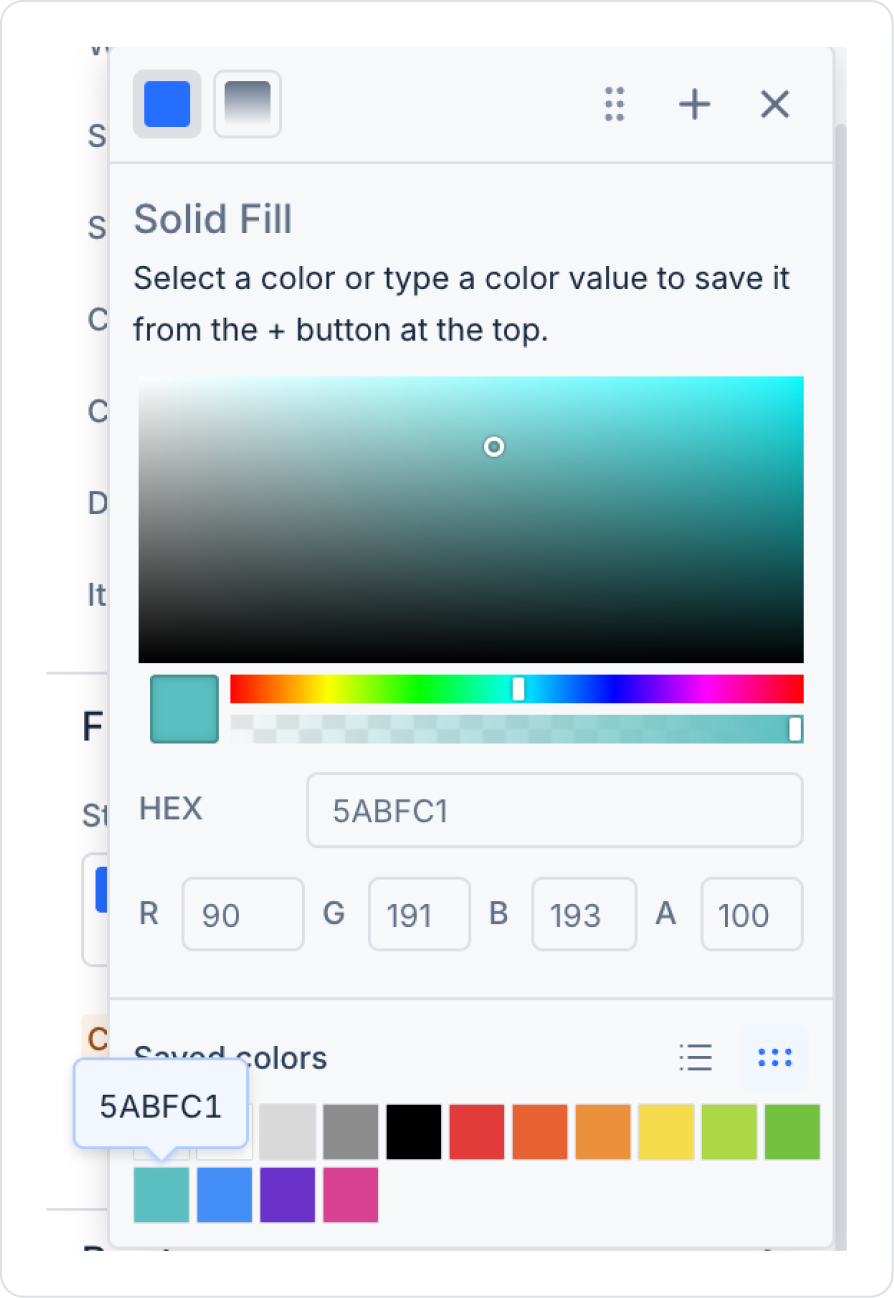Viewport: 894px width, 1298px height.
Task: Switch saved colors to list view
Action: tap(695, 1057)
